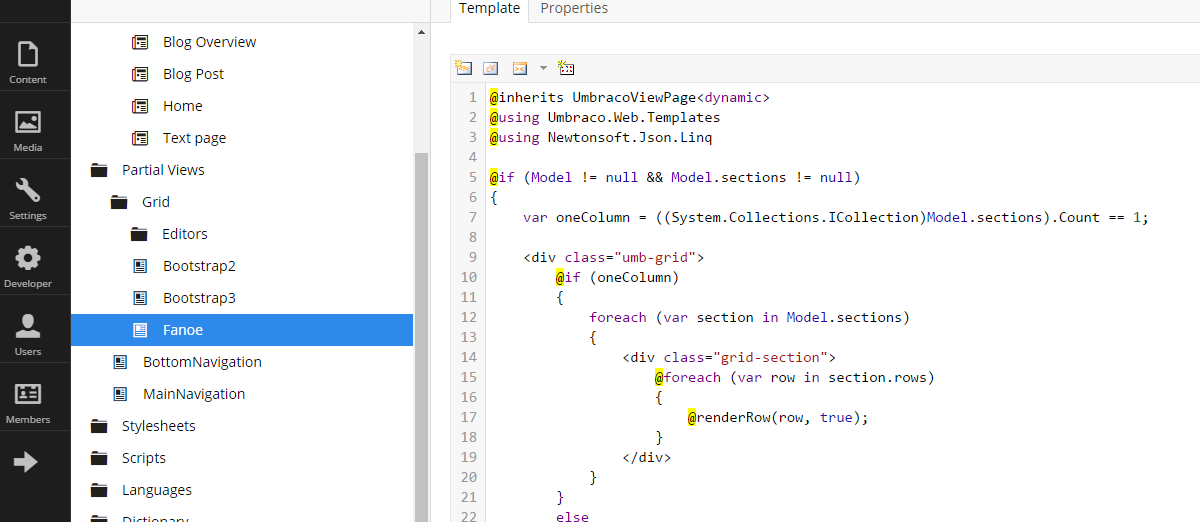Switch to the Template tab
Viewport: 1200px width, 525px height.
coord(490,9)
